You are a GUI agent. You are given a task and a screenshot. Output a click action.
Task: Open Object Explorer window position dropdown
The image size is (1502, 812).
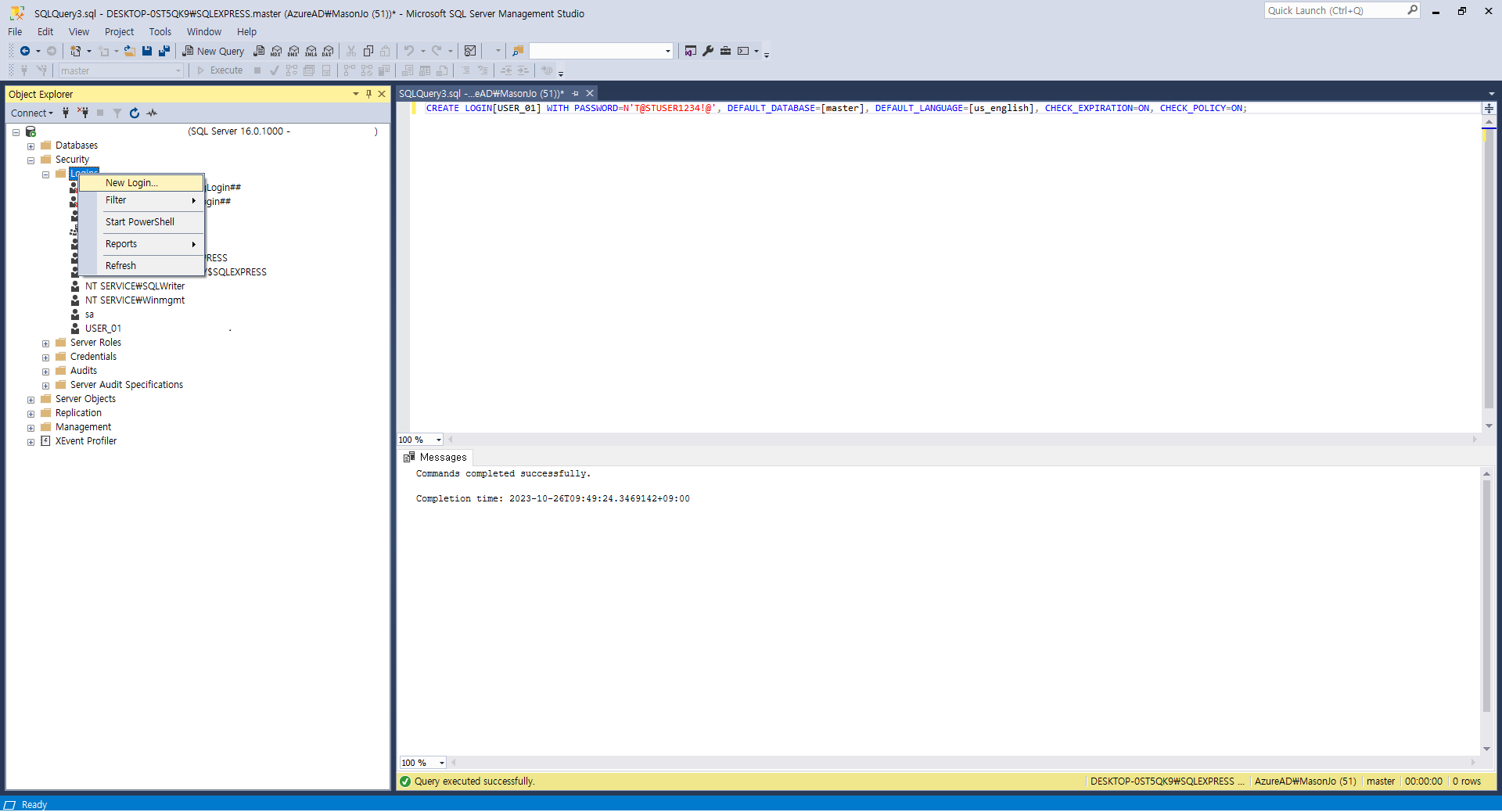pos(356,94)
